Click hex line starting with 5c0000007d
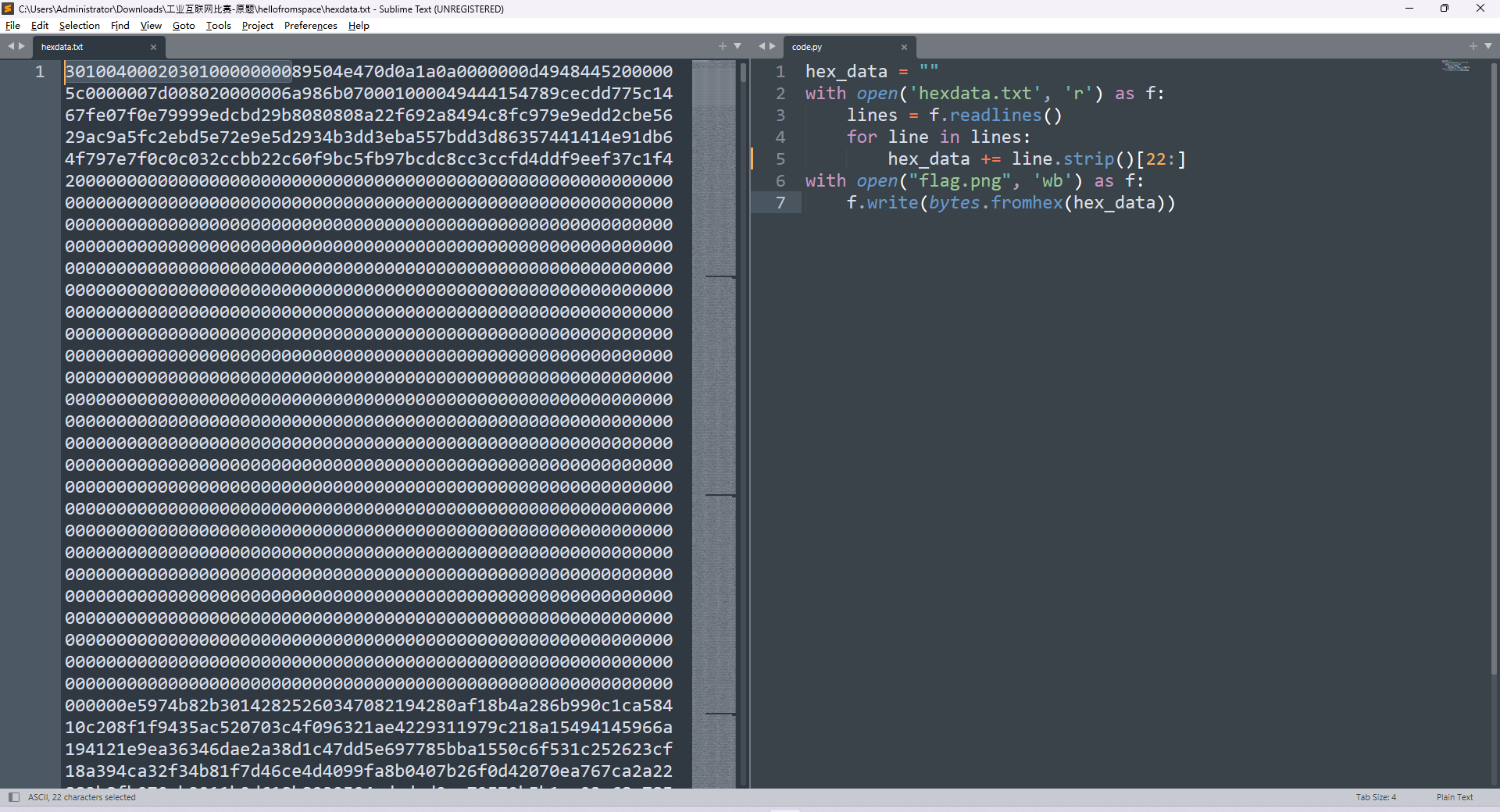The image size is (1500, 812). tap(369, 94)
